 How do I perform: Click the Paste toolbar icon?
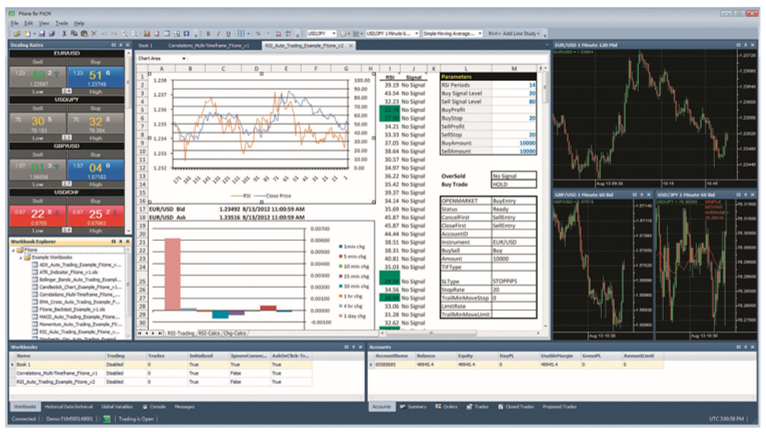[84, 34]
